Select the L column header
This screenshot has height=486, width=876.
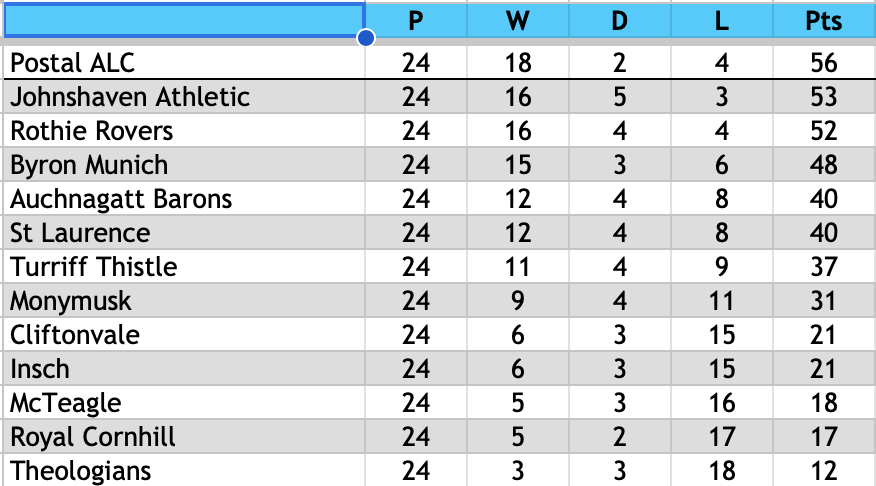click(x=722, y=21)
